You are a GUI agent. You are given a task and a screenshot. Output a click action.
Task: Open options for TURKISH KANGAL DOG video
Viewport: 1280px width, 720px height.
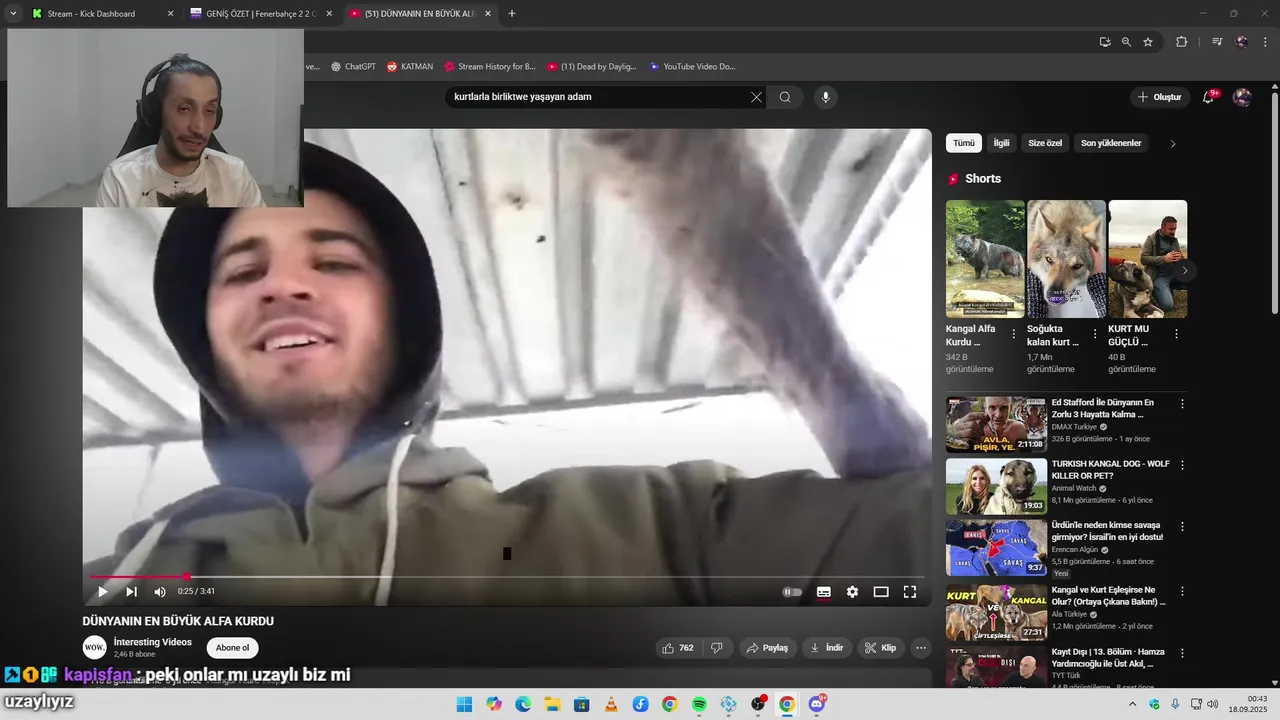pyautogui.click(x=1182, y=465)
